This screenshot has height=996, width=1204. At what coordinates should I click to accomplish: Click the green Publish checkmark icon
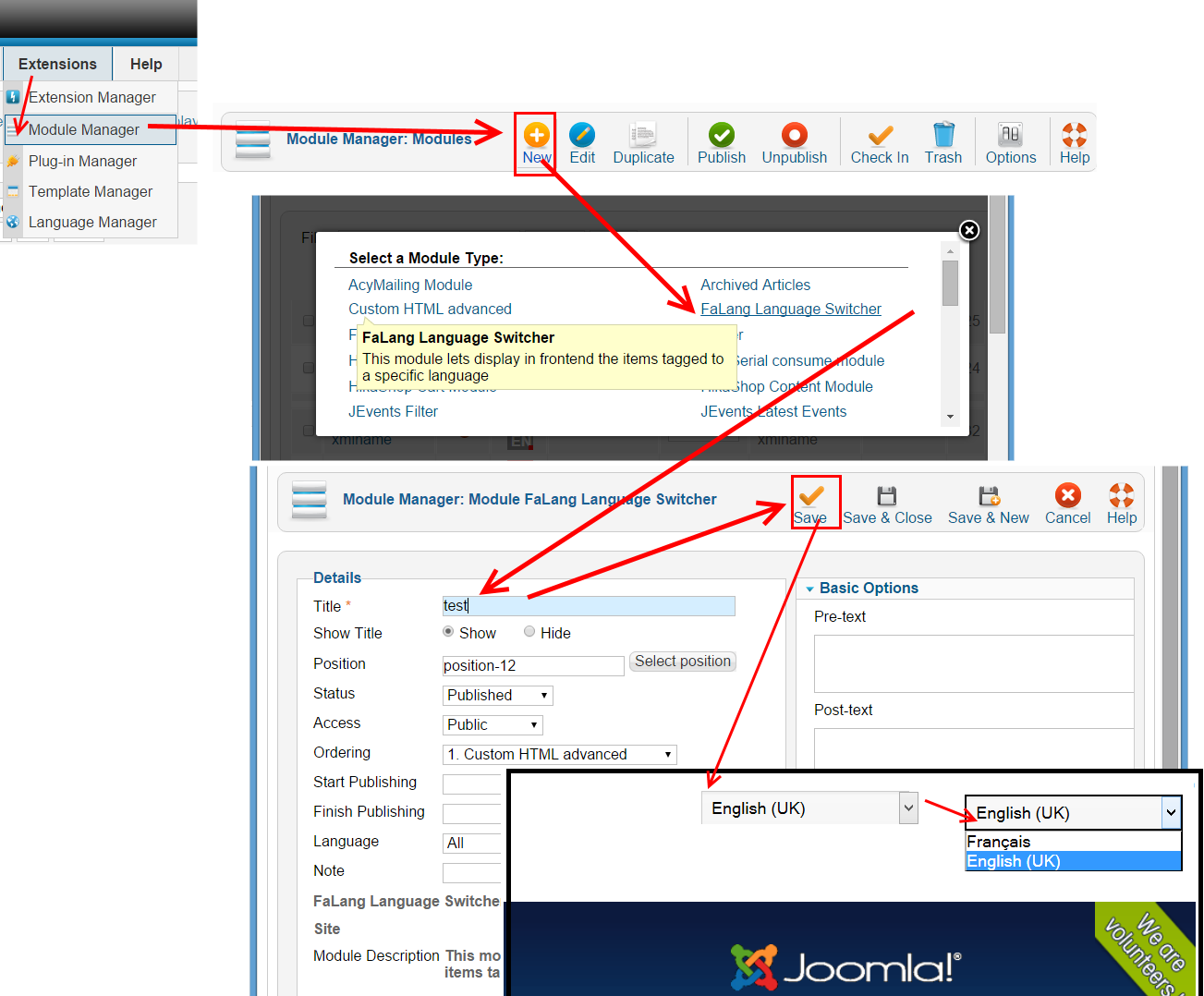[x=722, y=135]
